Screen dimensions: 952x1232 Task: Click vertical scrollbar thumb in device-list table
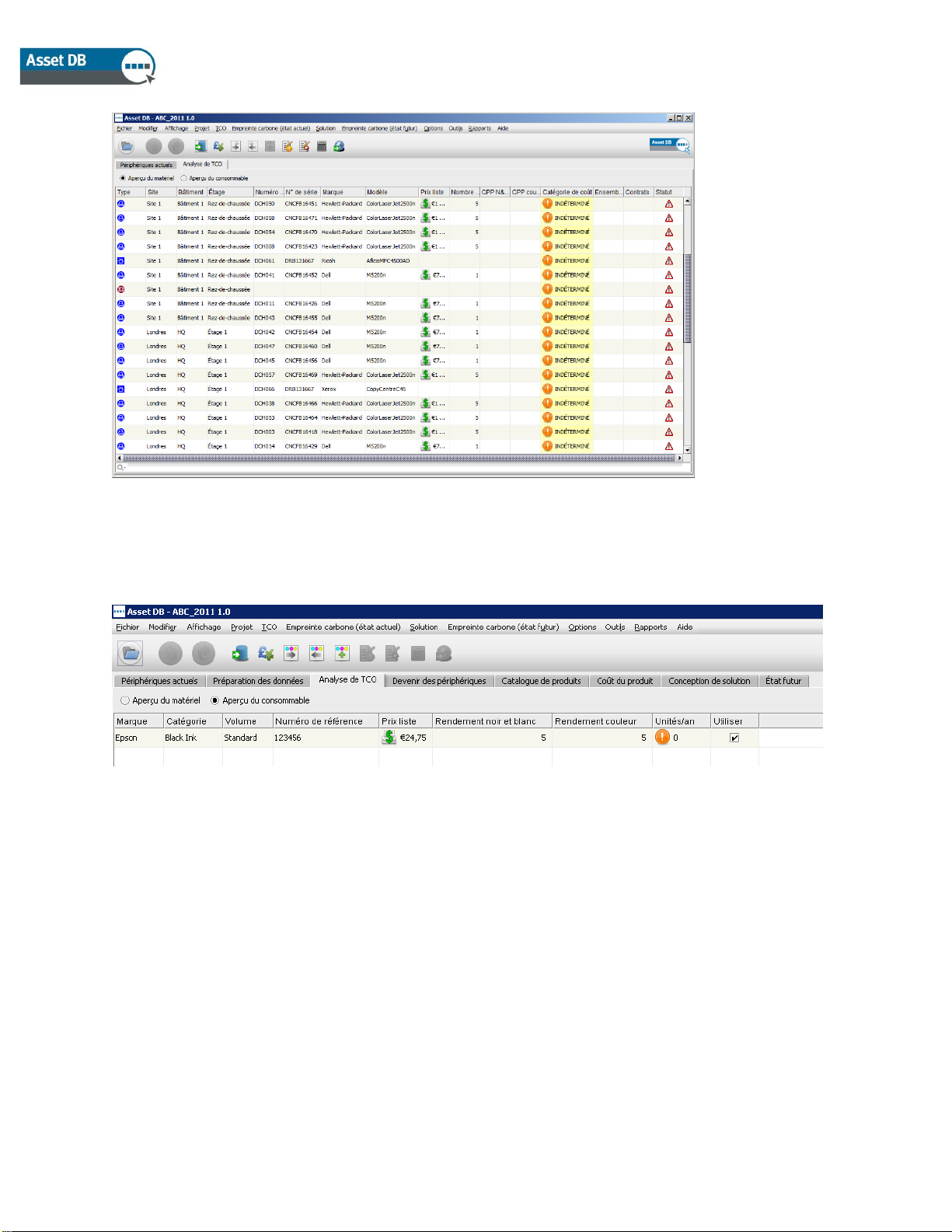tap(688, 298)
